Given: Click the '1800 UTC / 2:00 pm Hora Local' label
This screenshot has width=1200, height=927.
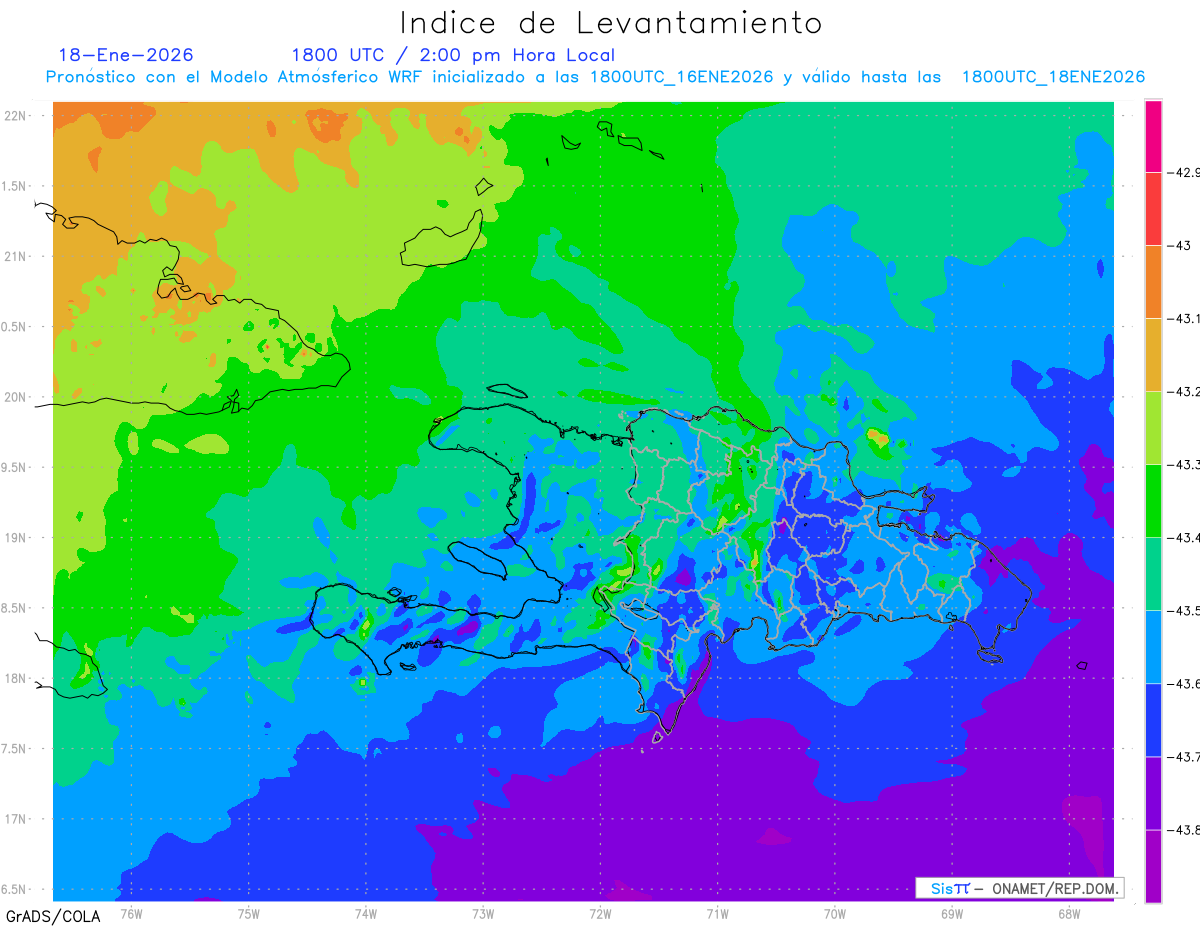Looking at the screenshot, I should [453, 56].
